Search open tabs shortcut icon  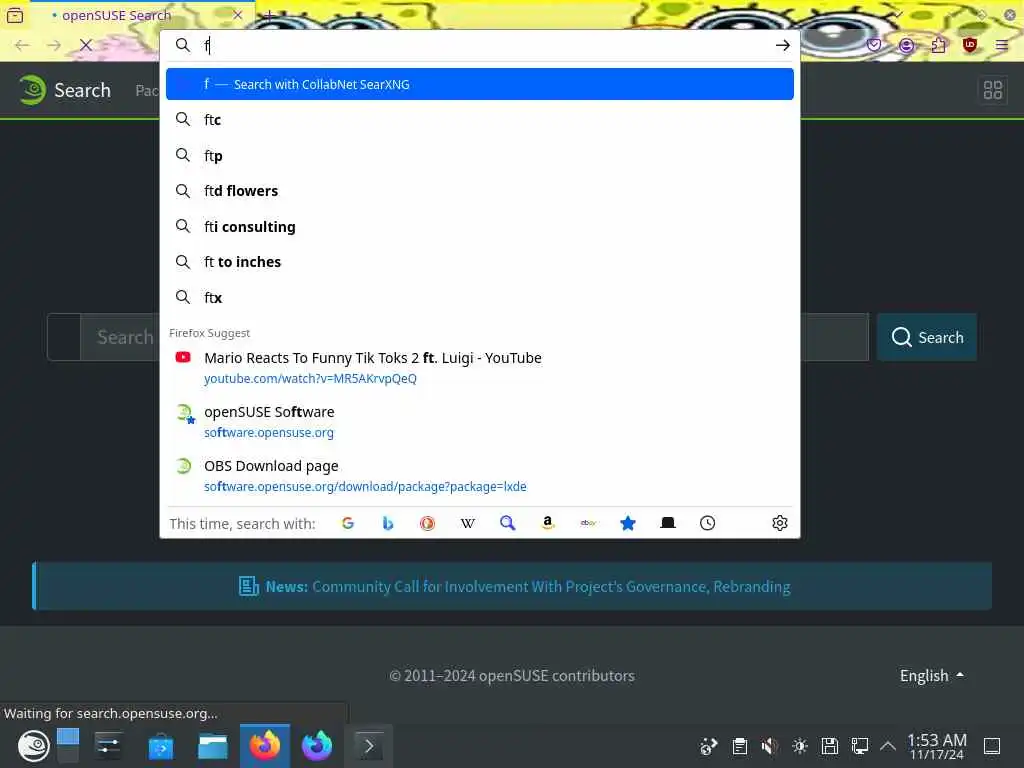[x=667, y=523]
